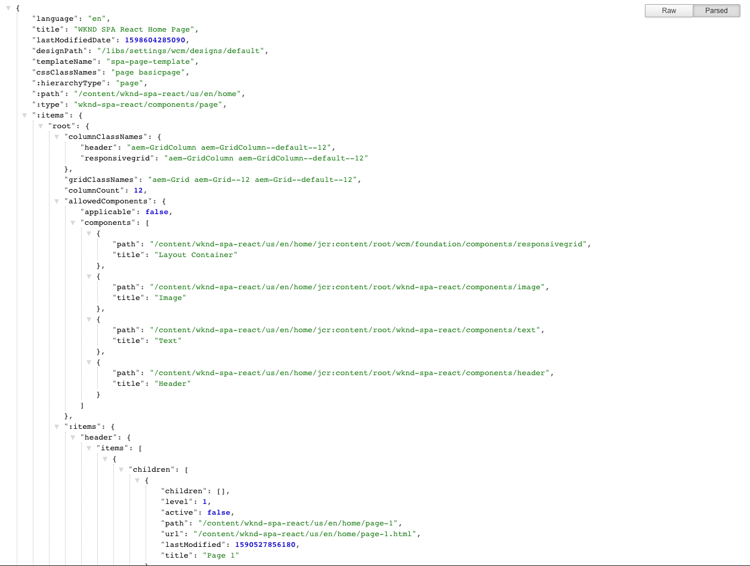Collapse the top-level JSON object
Viewport: 750px width, 566px height.
point(8,8)
